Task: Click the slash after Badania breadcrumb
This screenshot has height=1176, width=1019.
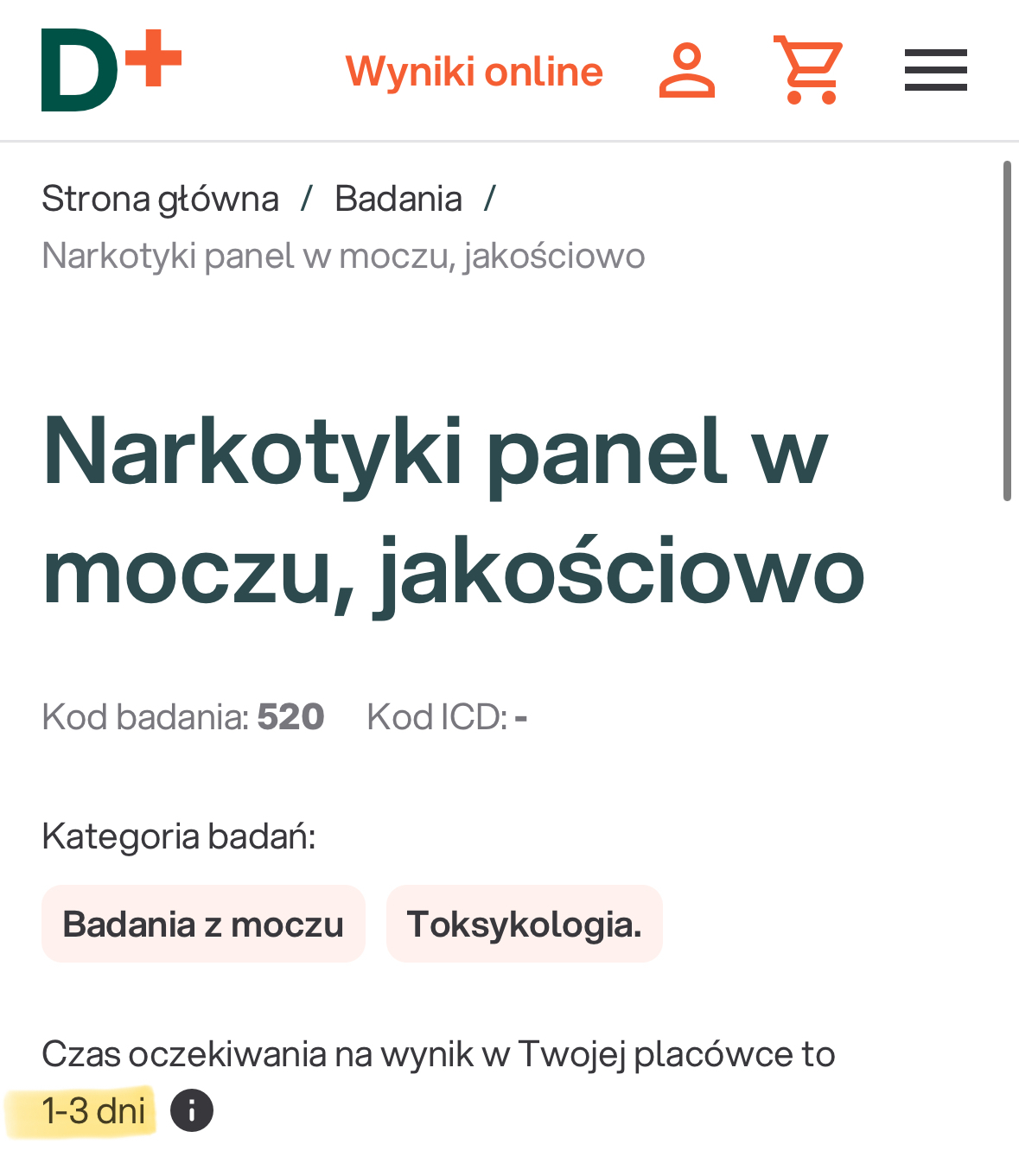Action: pyautogui.click(x=490, y=199)
